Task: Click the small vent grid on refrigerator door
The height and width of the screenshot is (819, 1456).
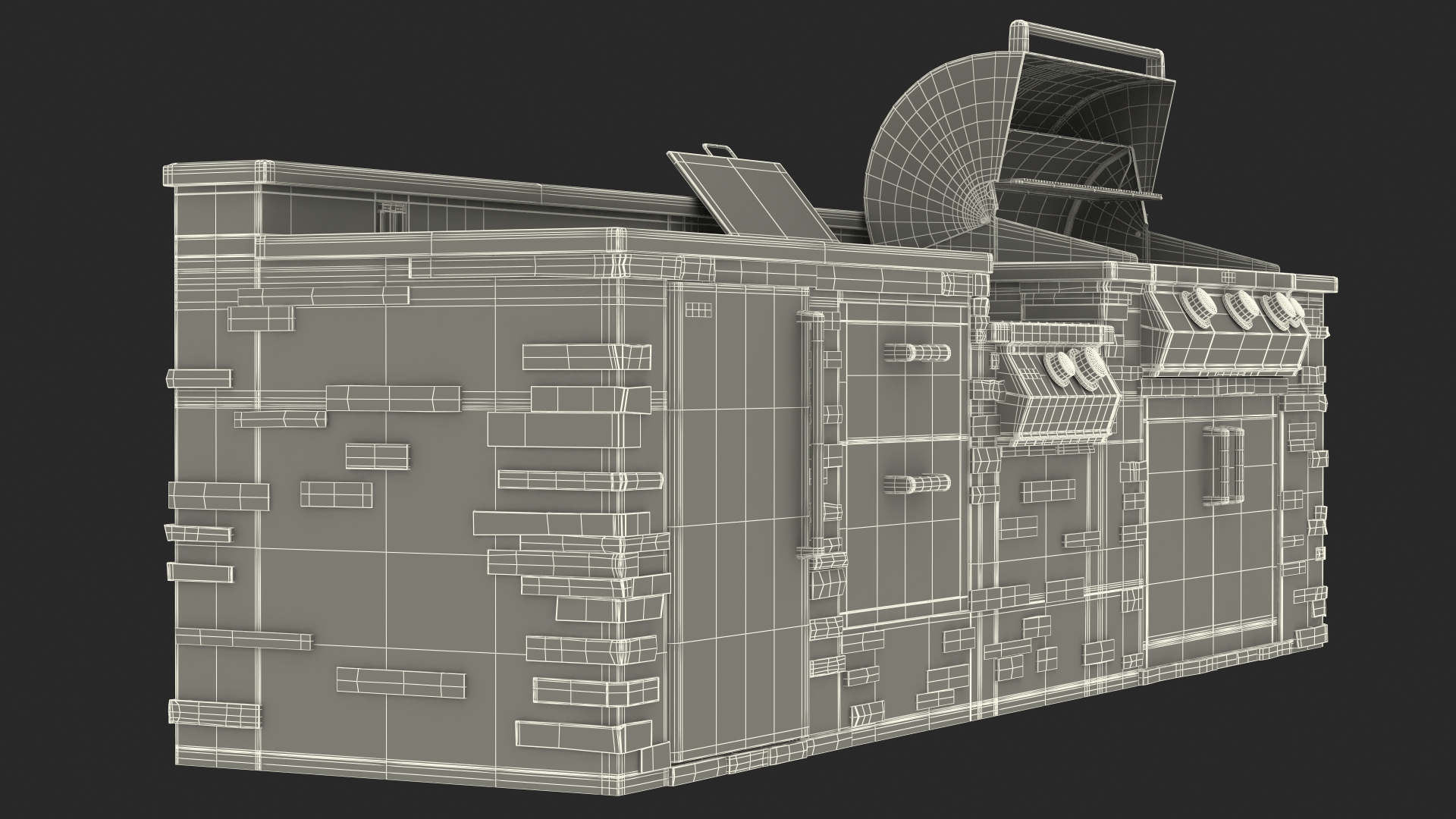Action: tap(698, 309)
